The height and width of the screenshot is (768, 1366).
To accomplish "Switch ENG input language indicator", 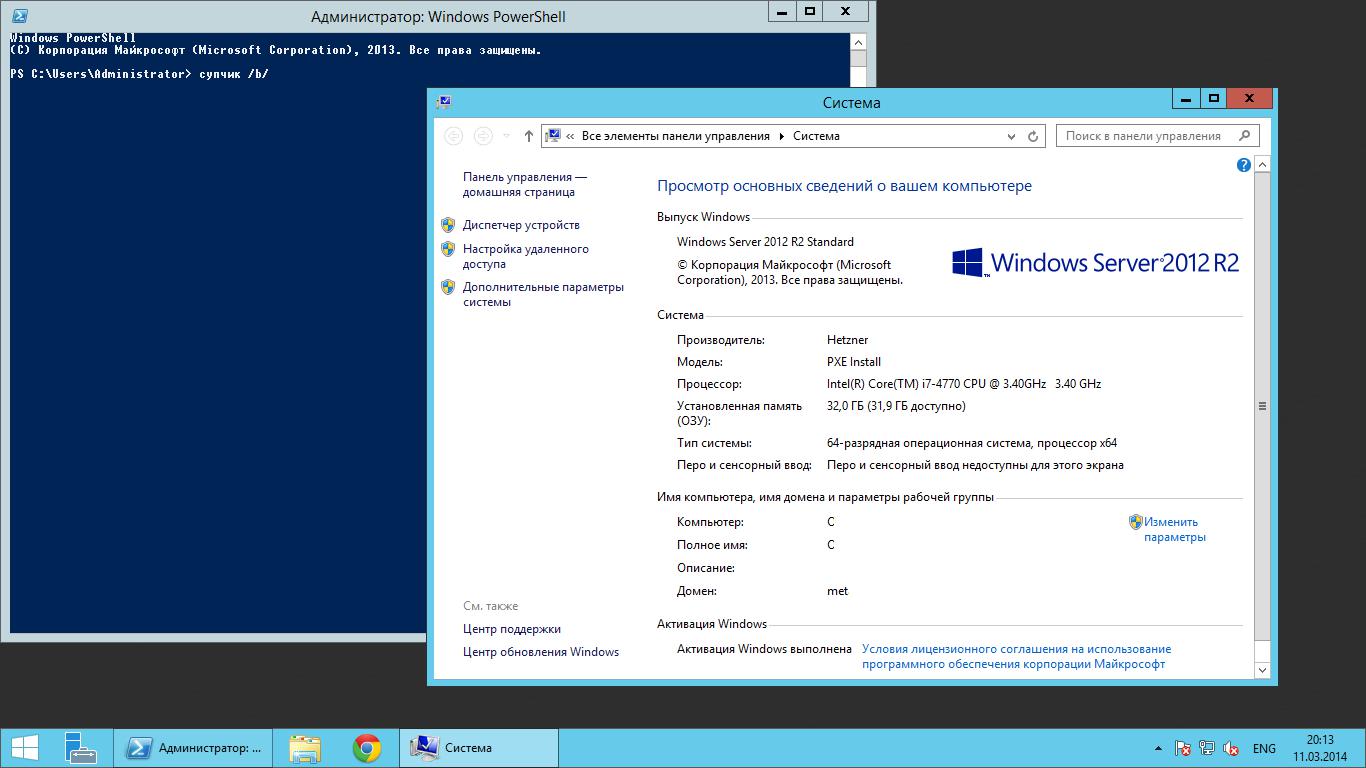I will 1264,748.
